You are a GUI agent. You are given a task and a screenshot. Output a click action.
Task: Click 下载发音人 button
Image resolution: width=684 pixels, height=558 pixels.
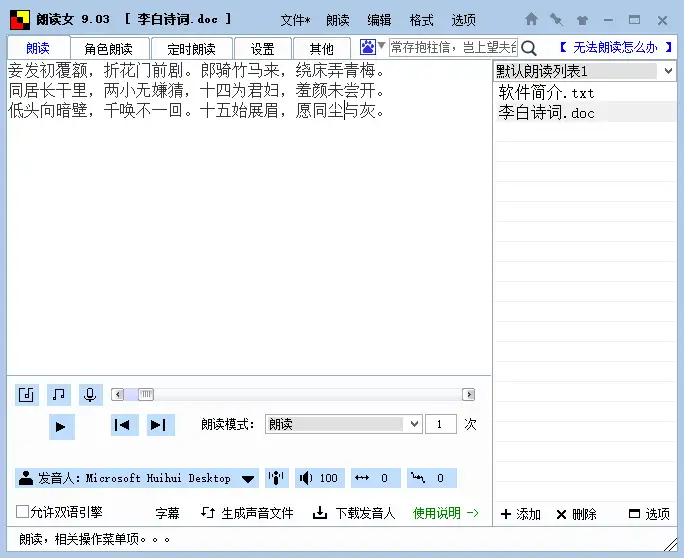(354, 513)
